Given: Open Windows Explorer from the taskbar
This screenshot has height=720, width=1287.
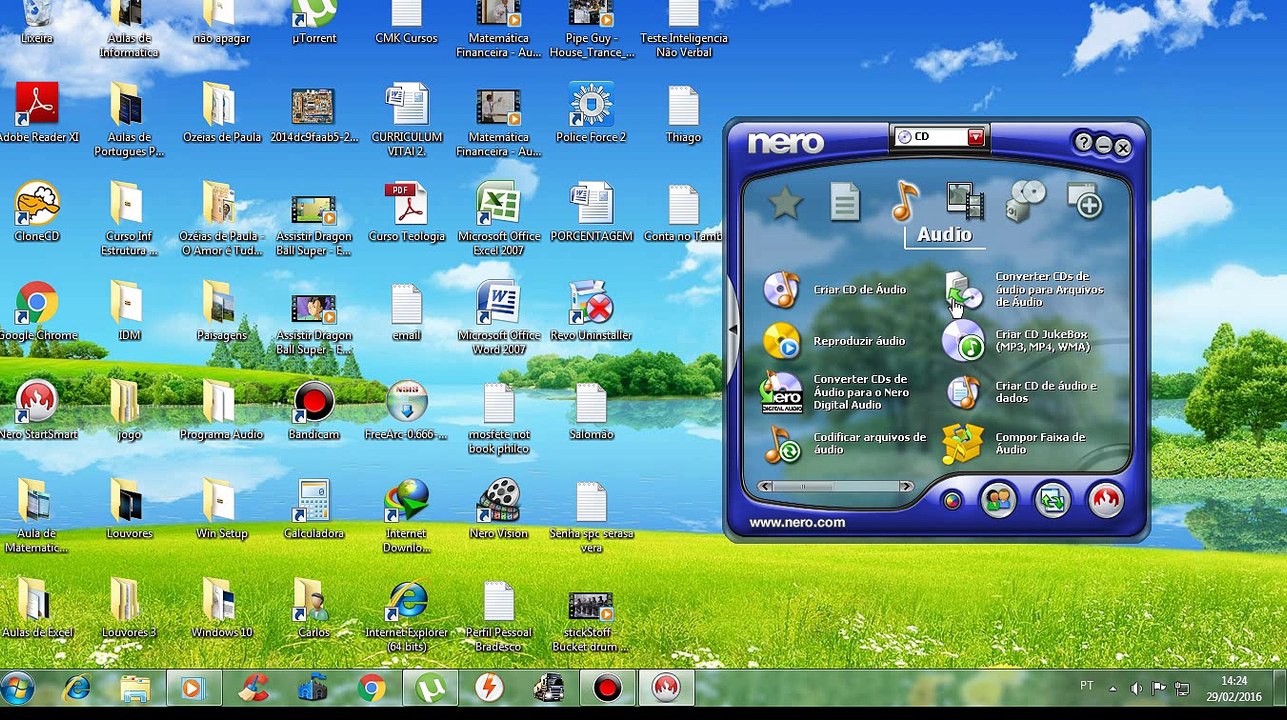Looking at the screenshot, I should (135, 688).
